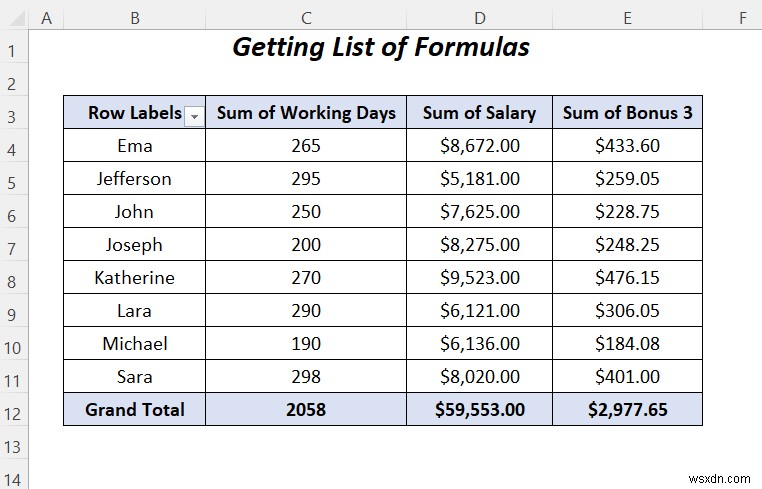Select column B header
The width and height of the screenshot is (762, 489).
pyautogui.click(x=135, y=17)
